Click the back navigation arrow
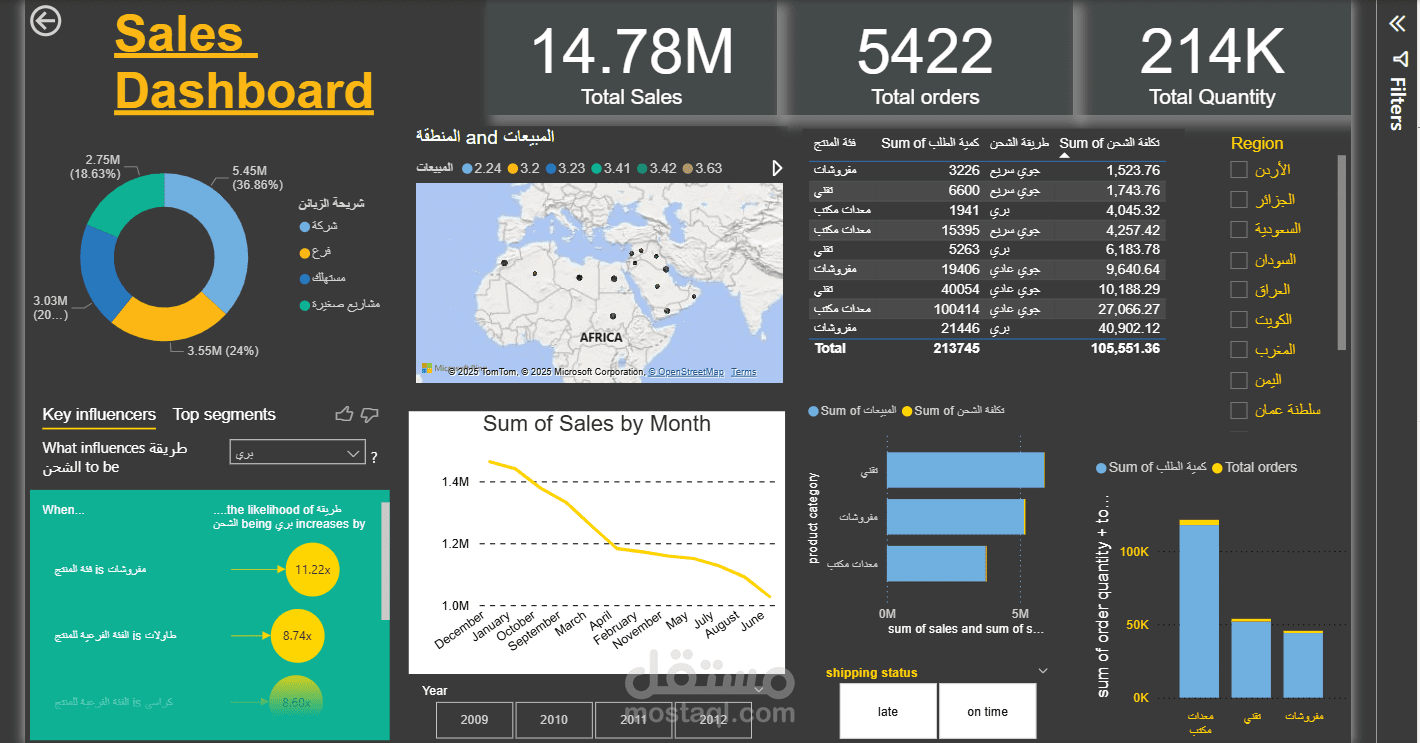This screenshot has height=743, width=1420. point(44,21)
